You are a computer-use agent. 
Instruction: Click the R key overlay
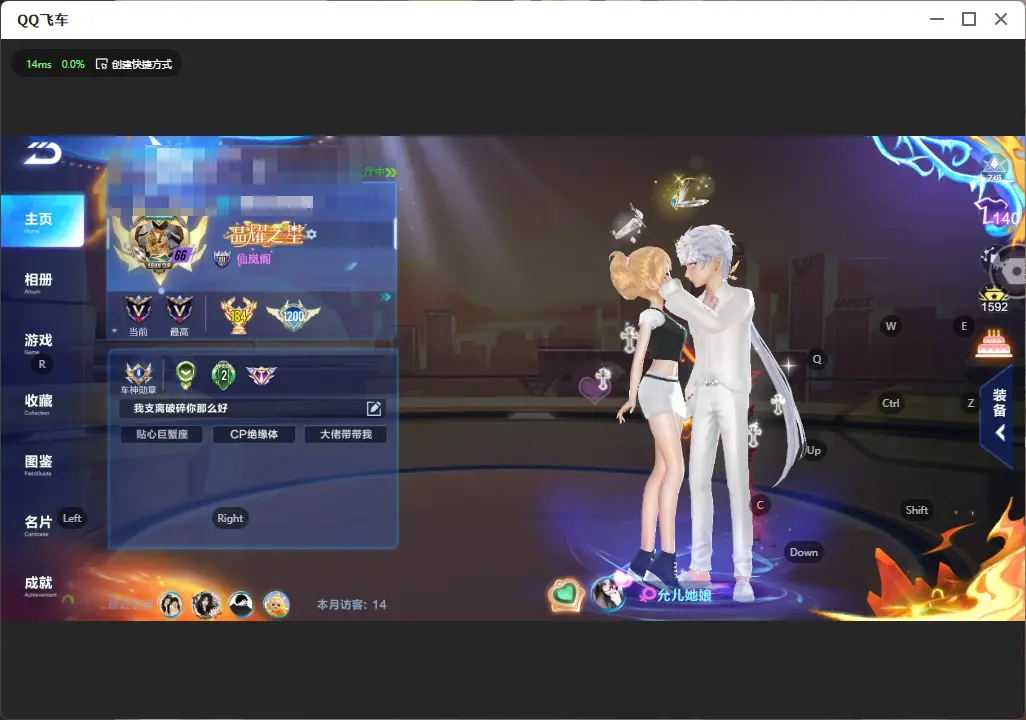(x=42, y=365)
